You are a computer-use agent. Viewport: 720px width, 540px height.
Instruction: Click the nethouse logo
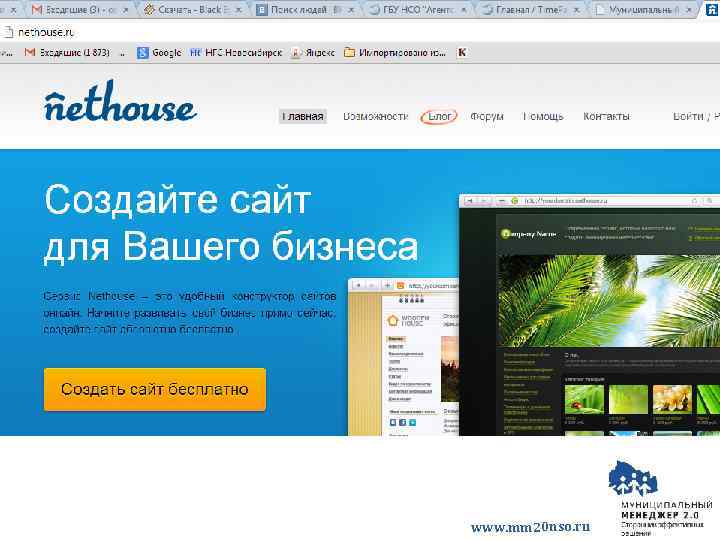(x=120, y=101)
